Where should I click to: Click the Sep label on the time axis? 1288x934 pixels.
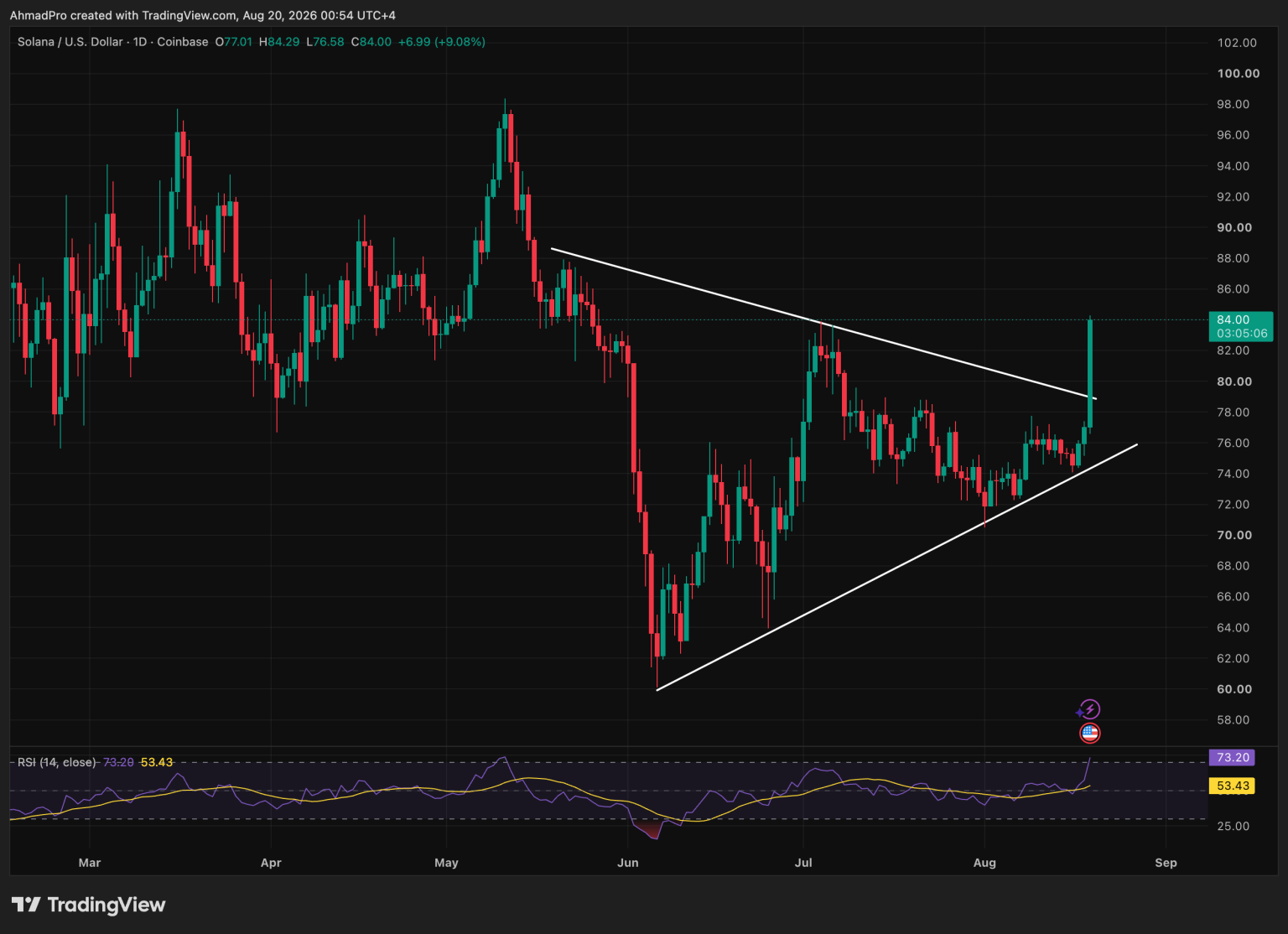click(x=1166, y=863)
